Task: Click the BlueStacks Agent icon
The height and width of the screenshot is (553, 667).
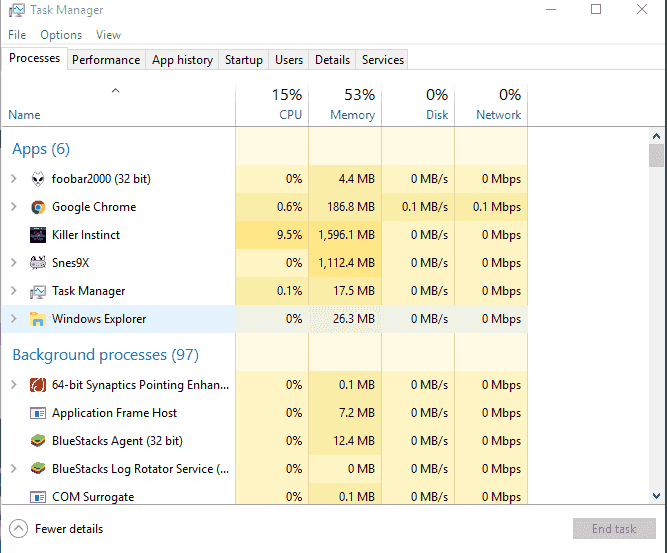Action: pos(38,441)
